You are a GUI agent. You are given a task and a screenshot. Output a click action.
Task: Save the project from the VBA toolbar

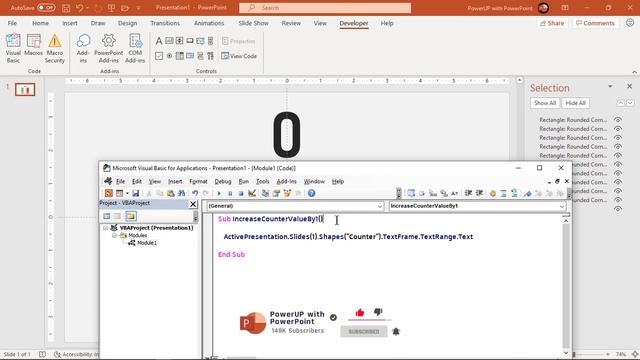tap(136, 193)
